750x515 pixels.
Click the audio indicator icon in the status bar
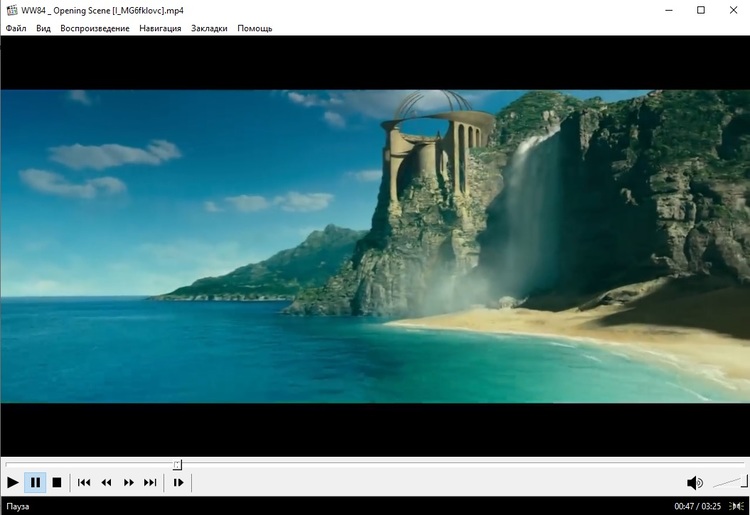click(736, 506)
